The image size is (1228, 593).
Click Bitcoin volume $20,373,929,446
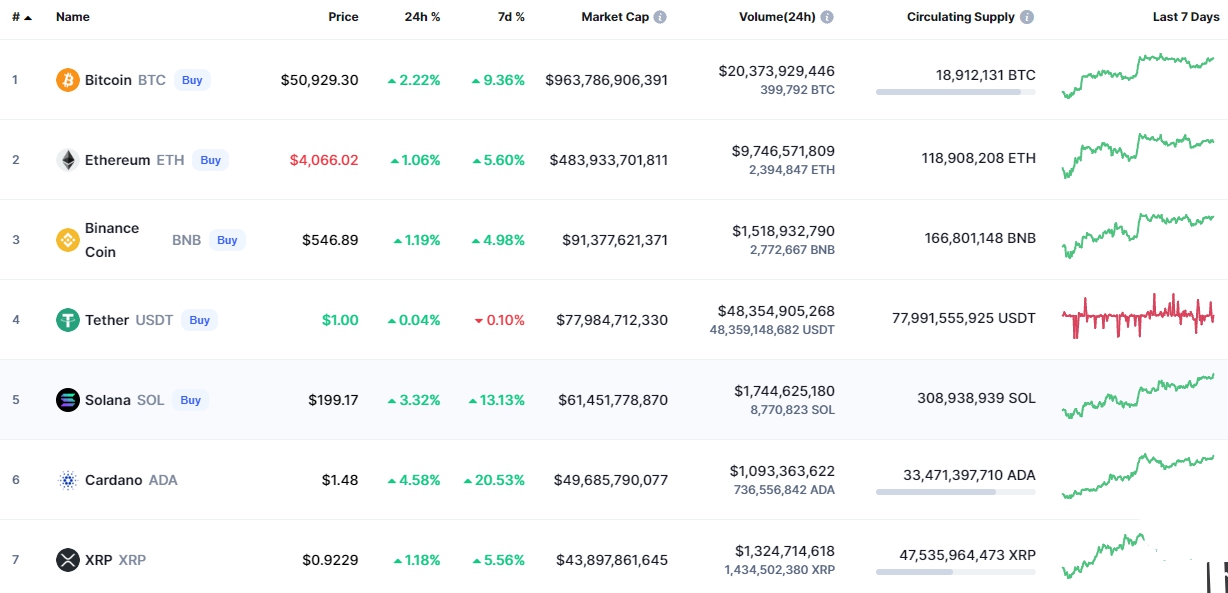click(x=777, y=71)
